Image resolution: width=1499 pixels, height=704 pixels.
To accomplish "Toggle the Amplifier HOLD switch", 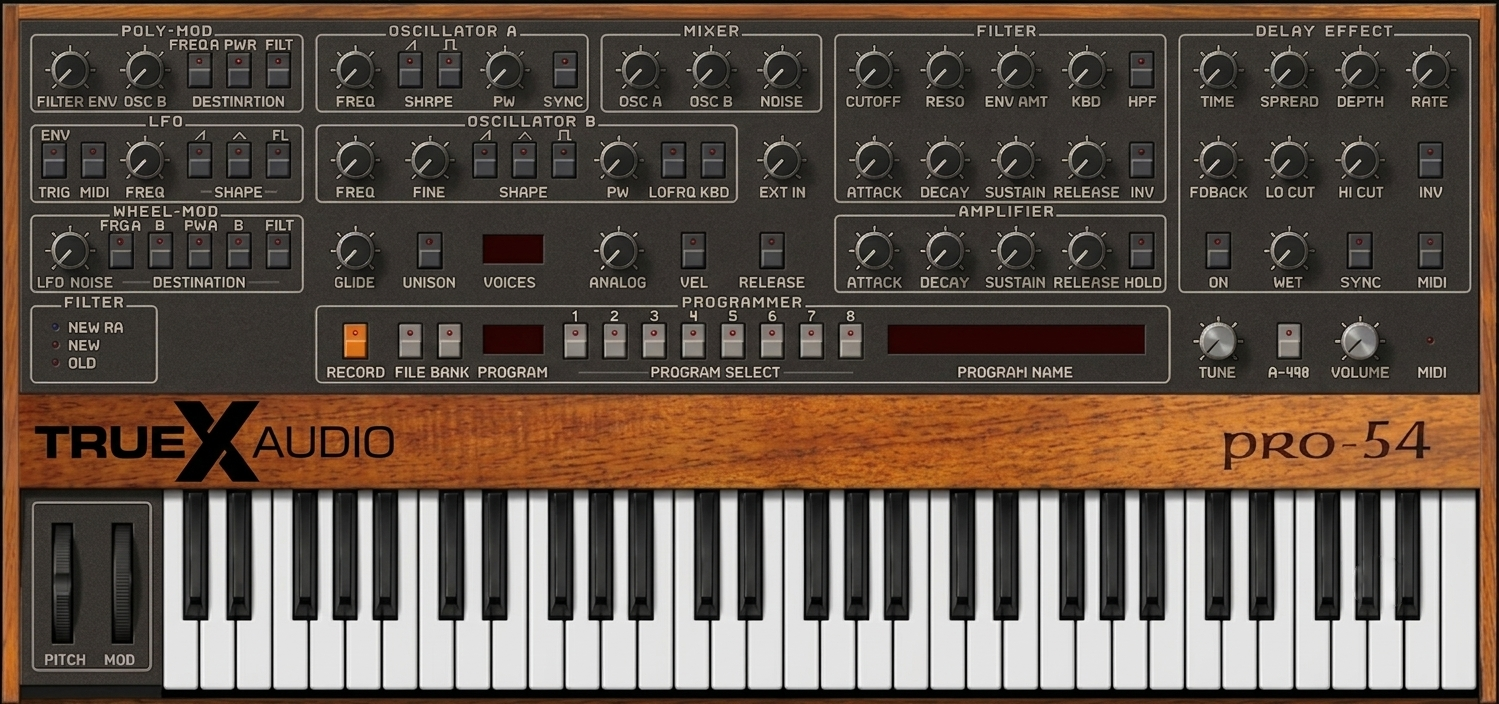I will tap(1141, 250).
